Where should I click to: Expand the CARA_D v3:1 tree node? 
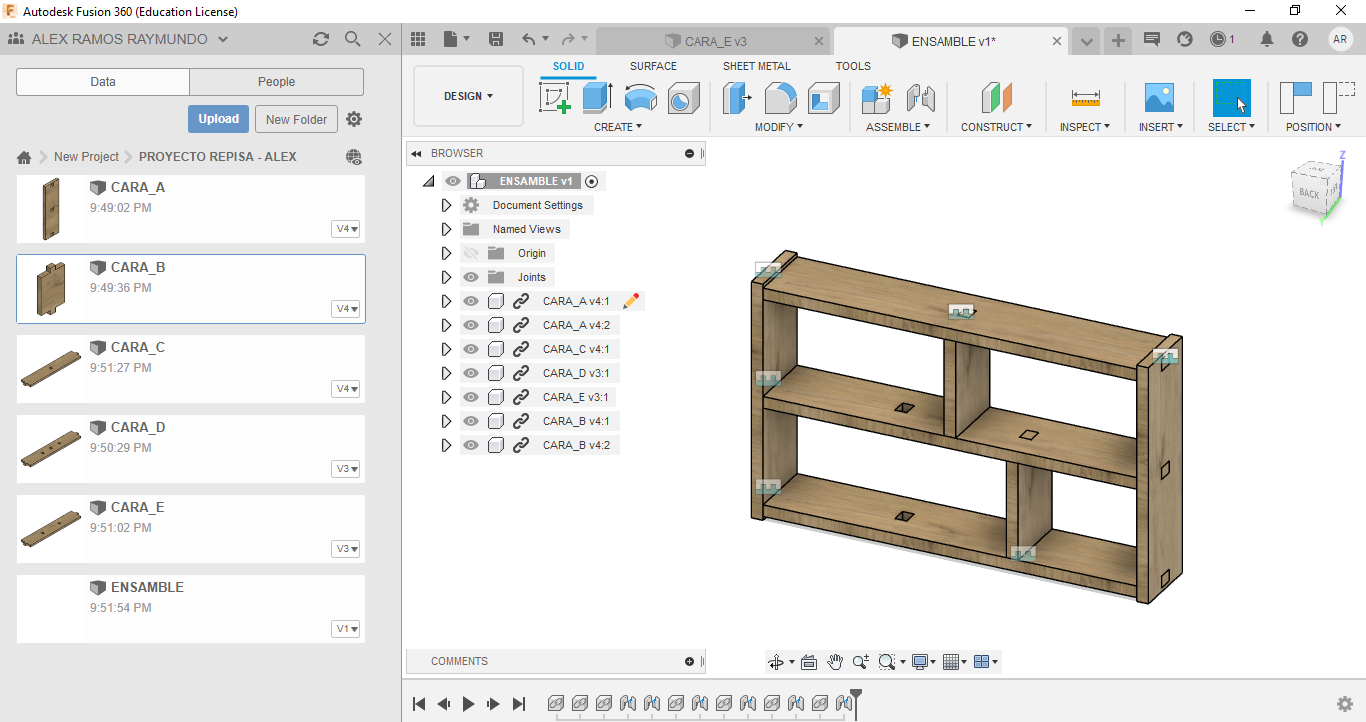point(446,373)
